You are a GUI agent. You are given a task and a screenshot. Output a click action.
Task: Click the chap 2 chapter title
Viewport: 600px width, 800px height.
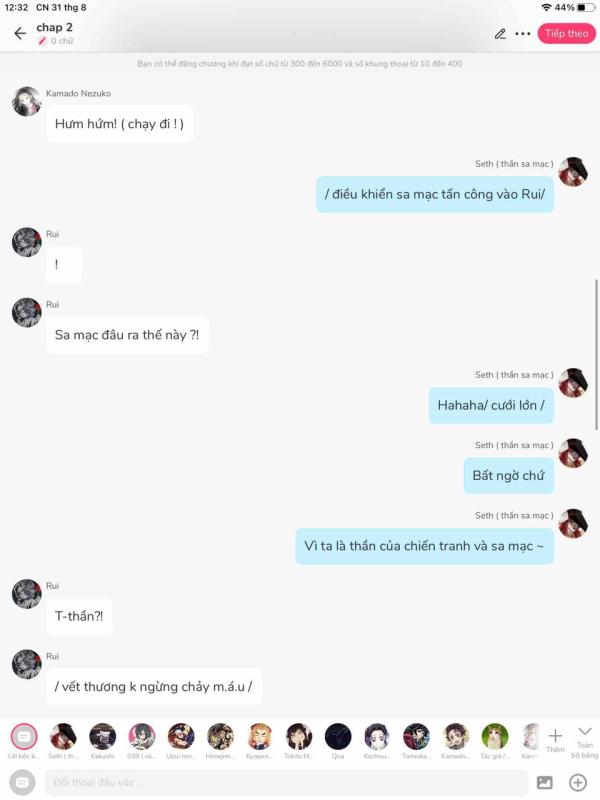click(54, 28)
